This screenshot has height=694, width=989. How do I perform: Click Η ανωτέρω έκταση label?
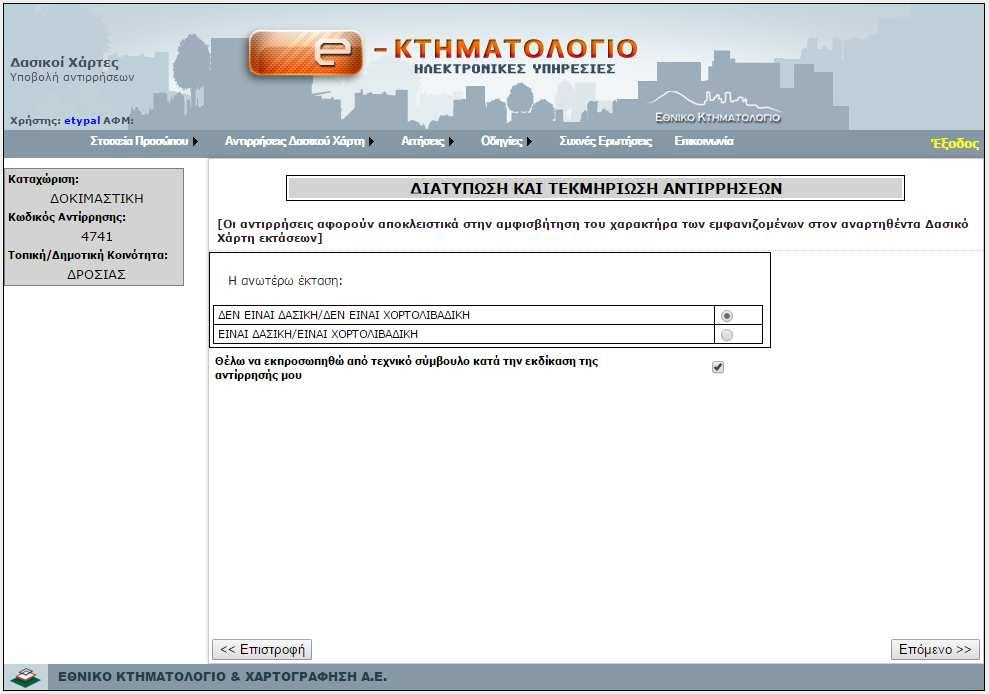point(285,281)
